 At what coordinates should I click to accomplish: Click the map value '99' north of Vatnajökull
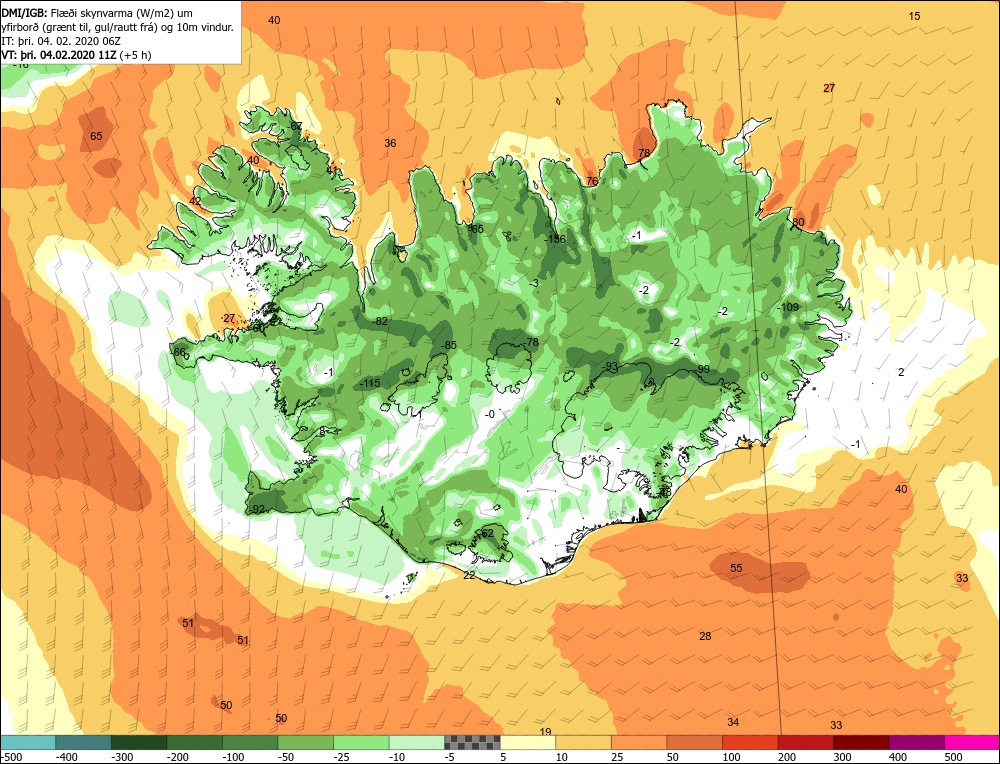point(703,369)
